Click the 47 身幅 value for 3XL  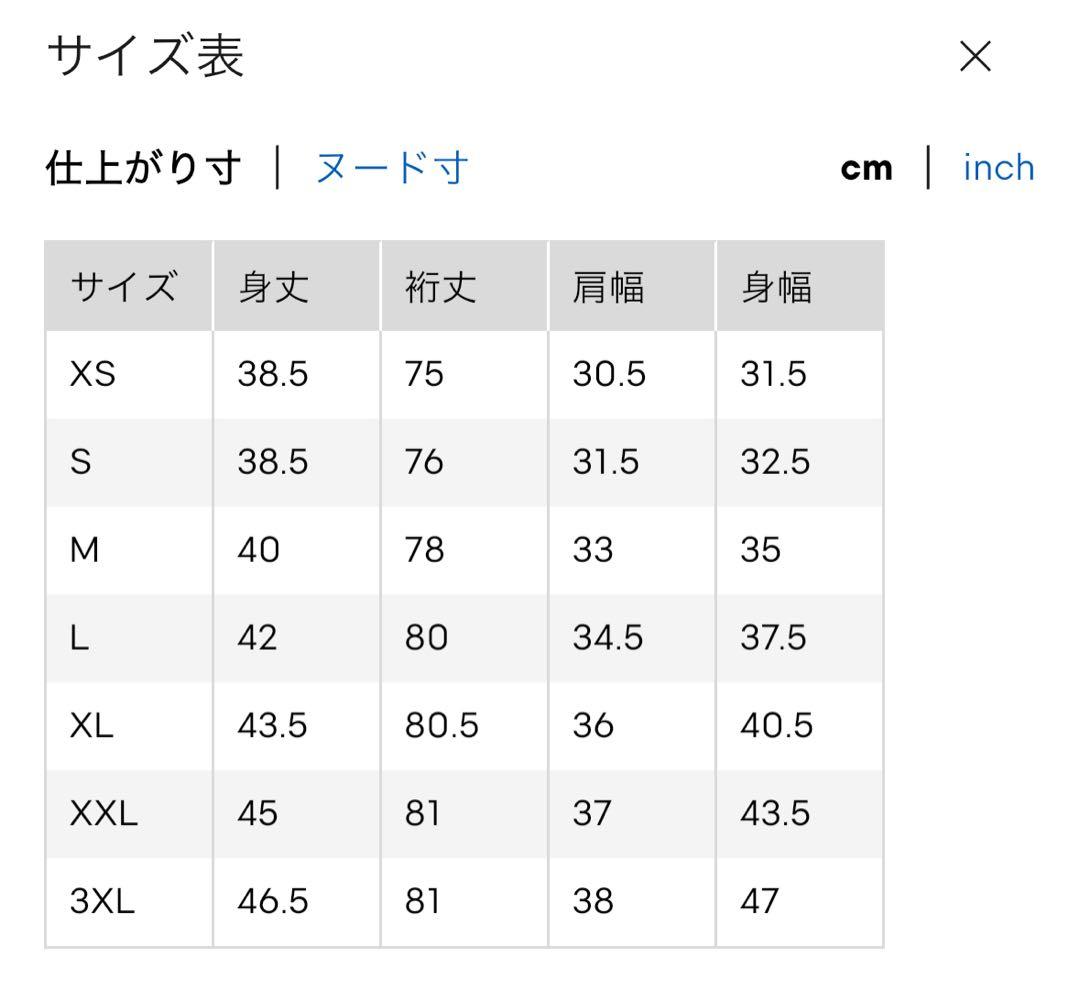(760, 901)
